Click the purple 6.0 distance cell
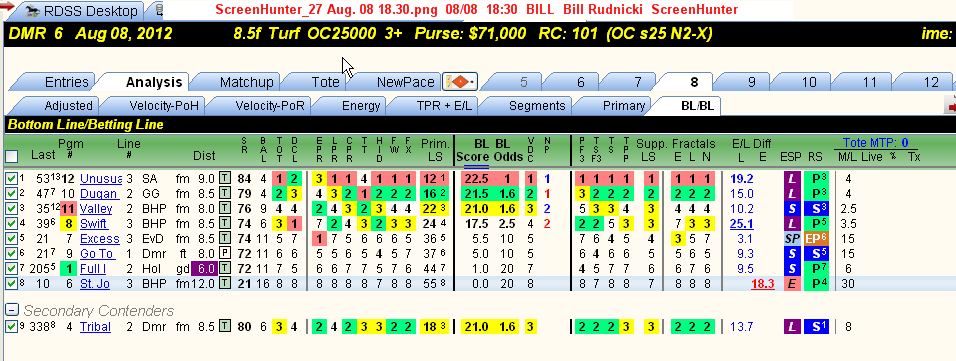Image resolution: width=956 pixels, height=361 pixels. (x=204, y=268)
